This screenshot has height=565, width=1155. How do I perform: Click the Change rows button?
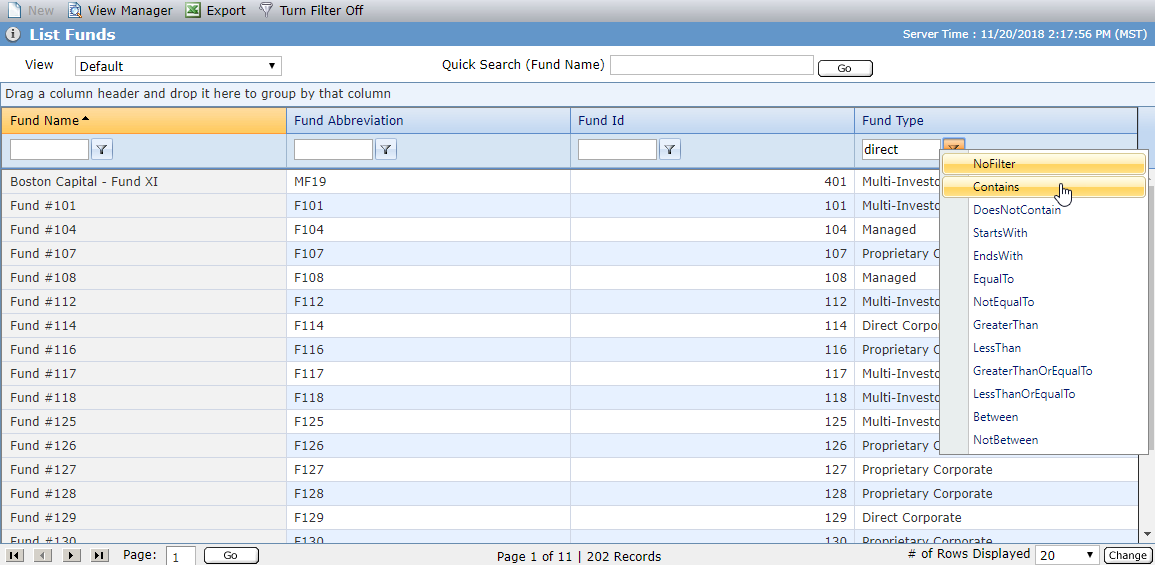pyautogui.click(x=1126, y=555)
